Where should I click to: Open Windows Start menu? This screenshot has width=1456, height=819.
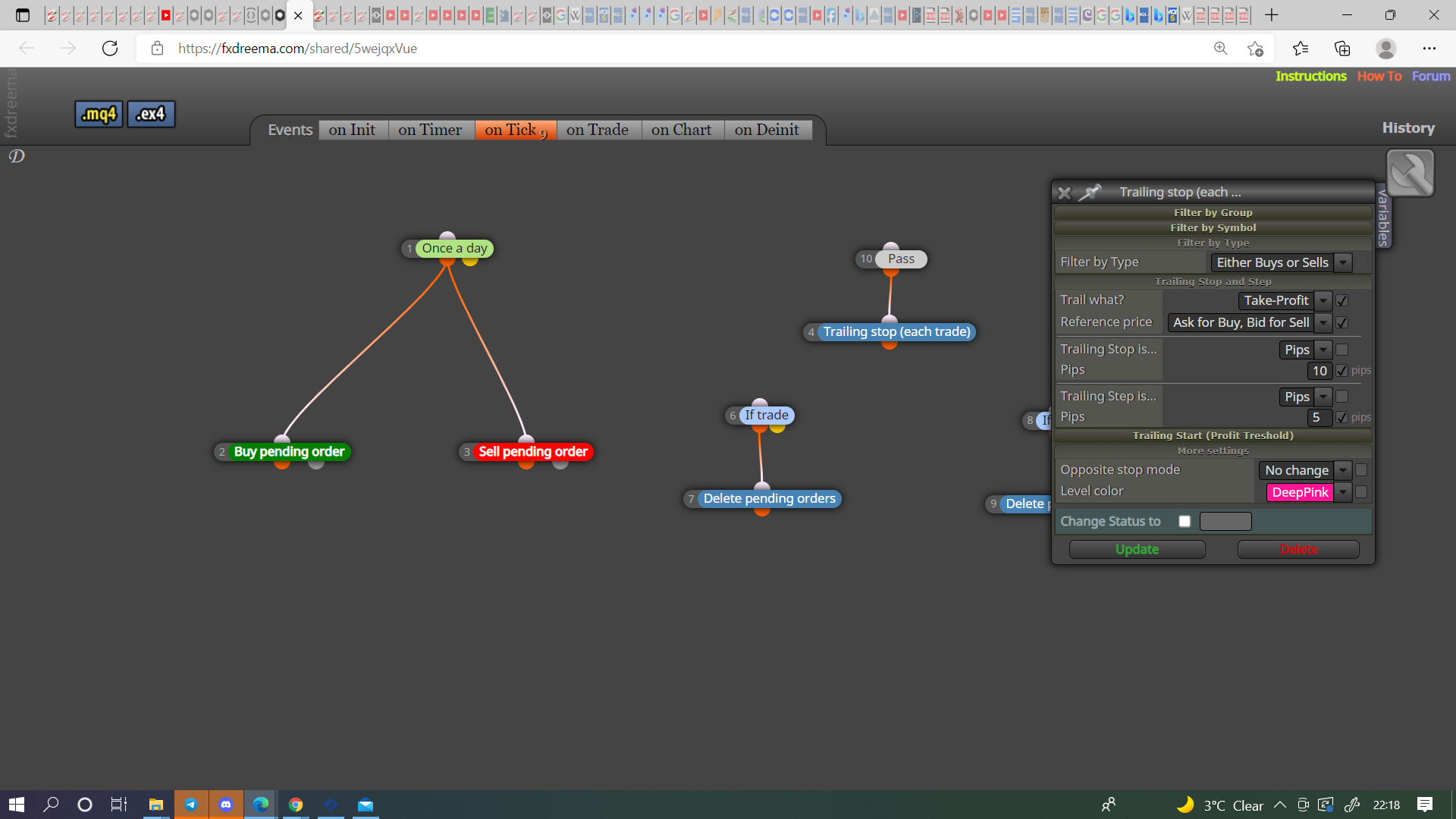pos(17,805)
